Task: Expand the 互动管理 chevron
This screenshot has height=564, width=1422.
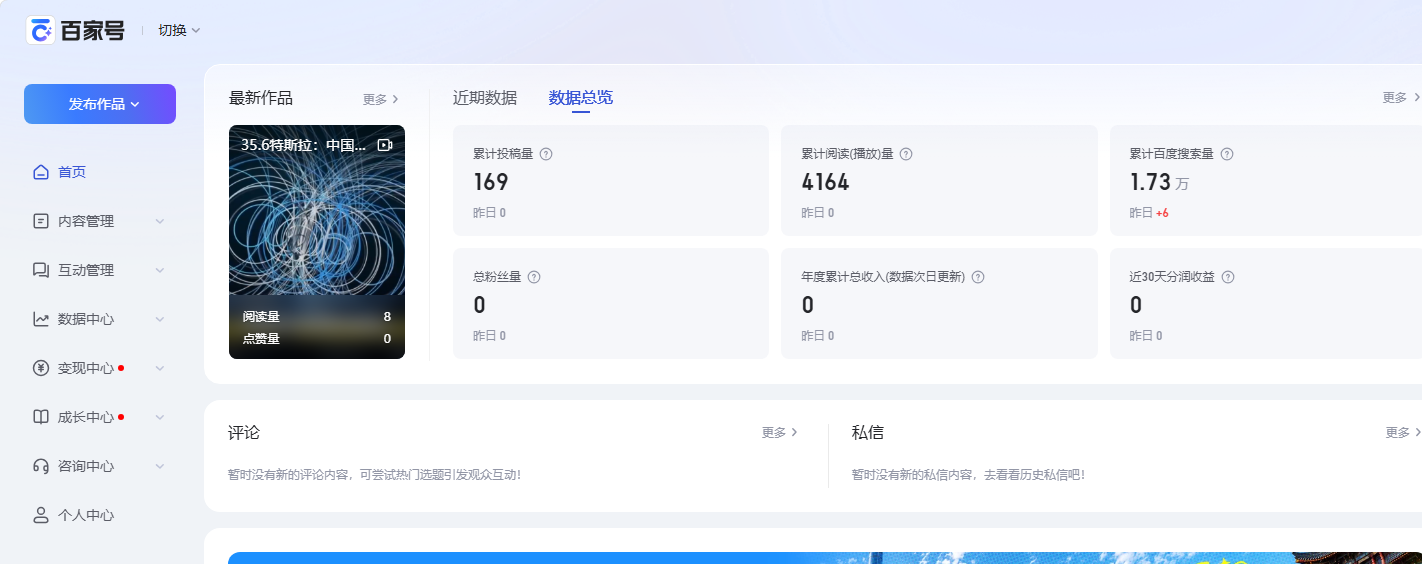Action: click(x=160, y=270)
